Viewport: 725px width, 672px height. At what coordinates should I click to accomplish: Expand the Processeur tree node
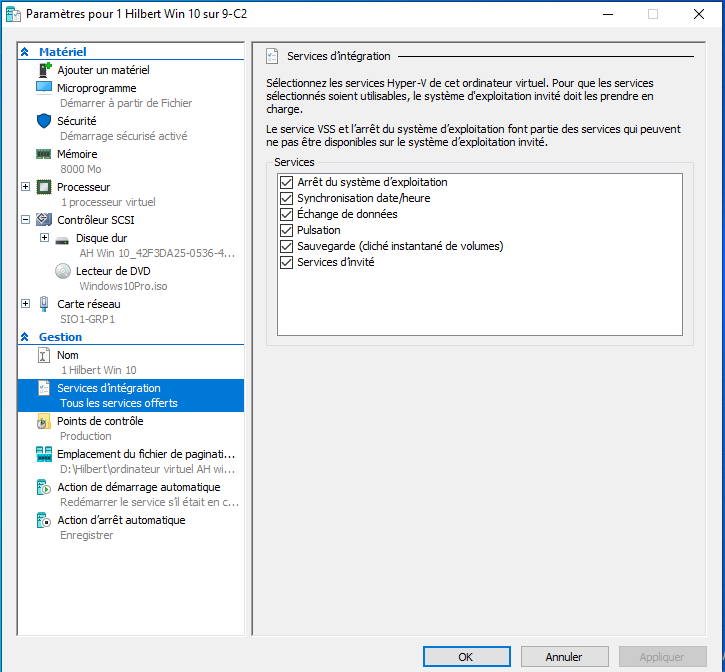point(25,187)
